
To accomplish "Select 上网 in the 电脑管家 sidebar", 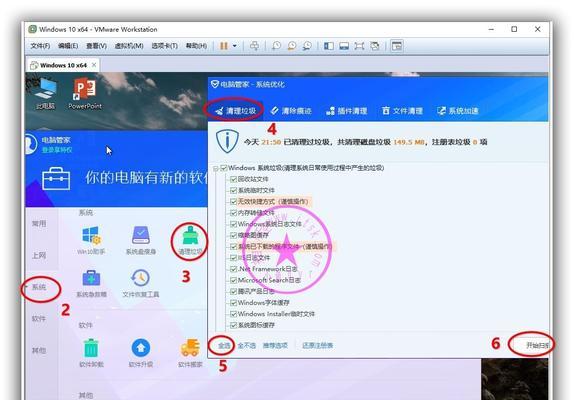I will coord(39,255).
